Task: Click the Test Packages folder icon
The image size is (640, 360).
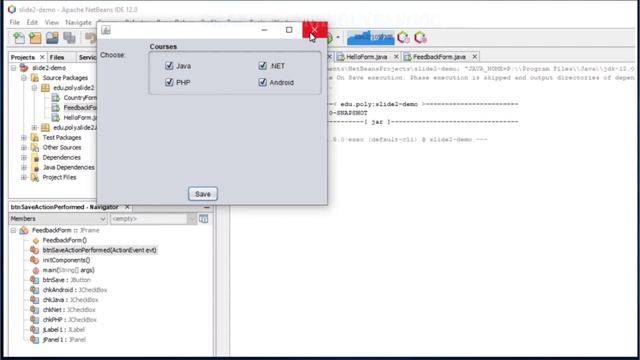Action: [35, 138]
